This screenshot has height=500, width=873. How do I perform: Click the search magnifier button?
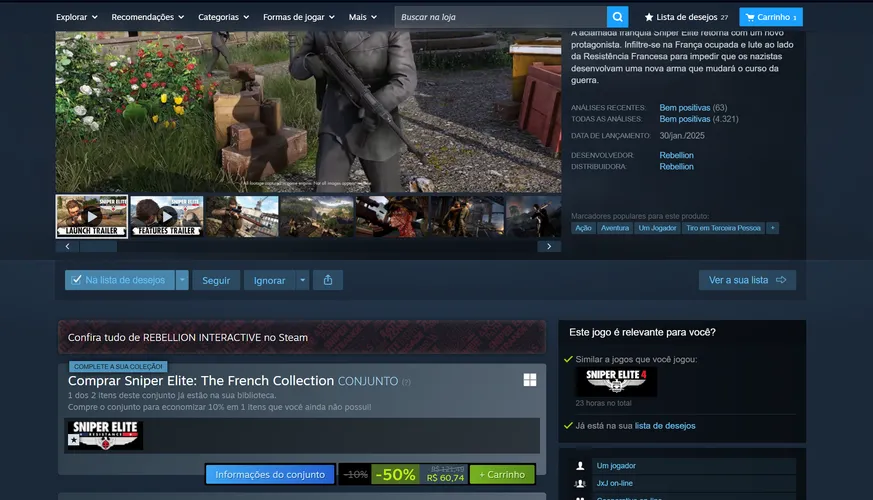point(617,17)
